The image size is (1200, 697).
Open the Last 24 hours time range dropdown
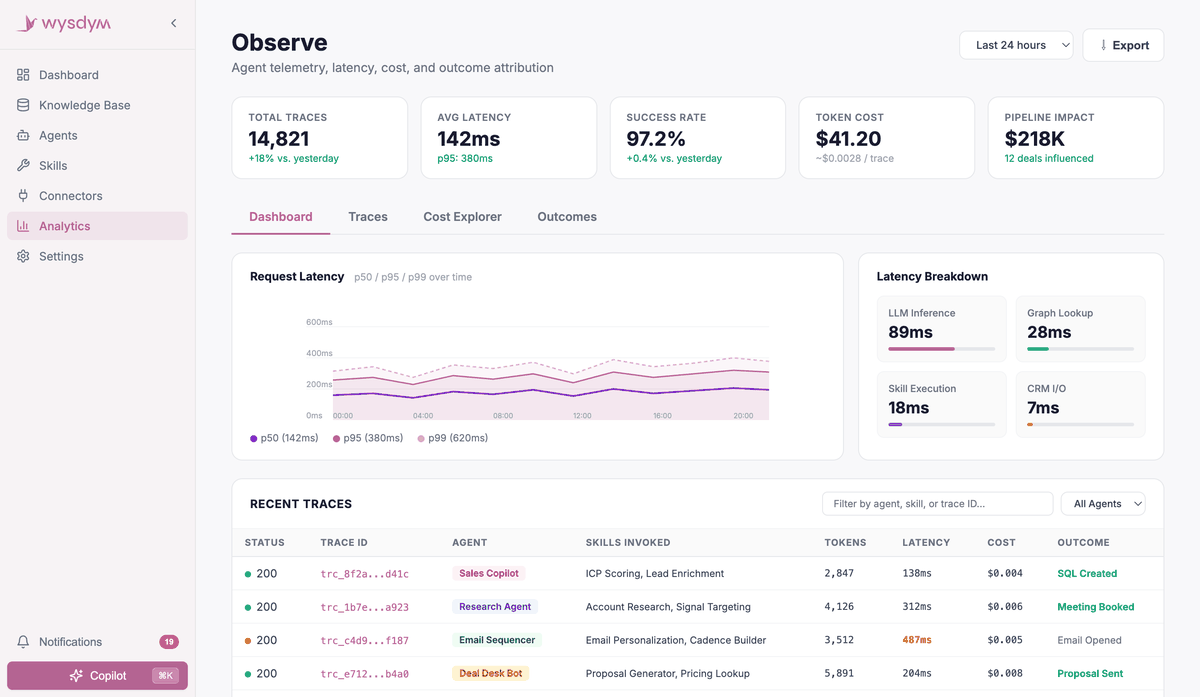(x=1016, y=45)
